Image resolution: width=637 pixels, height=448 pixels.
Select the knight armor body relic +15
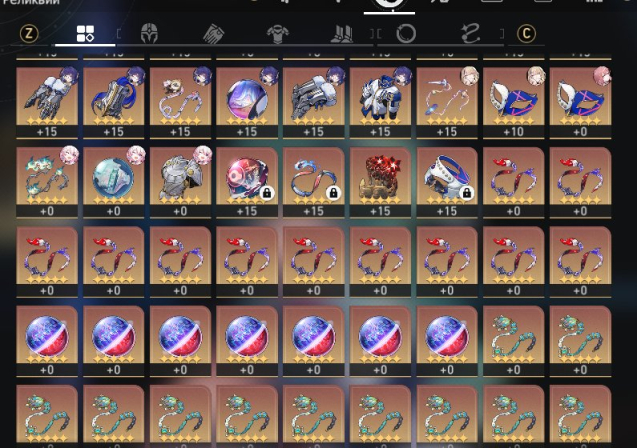(x=380, y=103)
